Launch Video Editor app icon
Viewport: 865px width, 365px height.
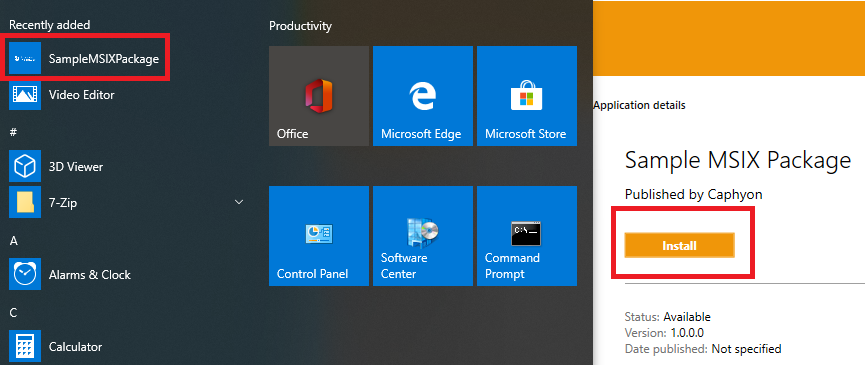coord(25,94)
